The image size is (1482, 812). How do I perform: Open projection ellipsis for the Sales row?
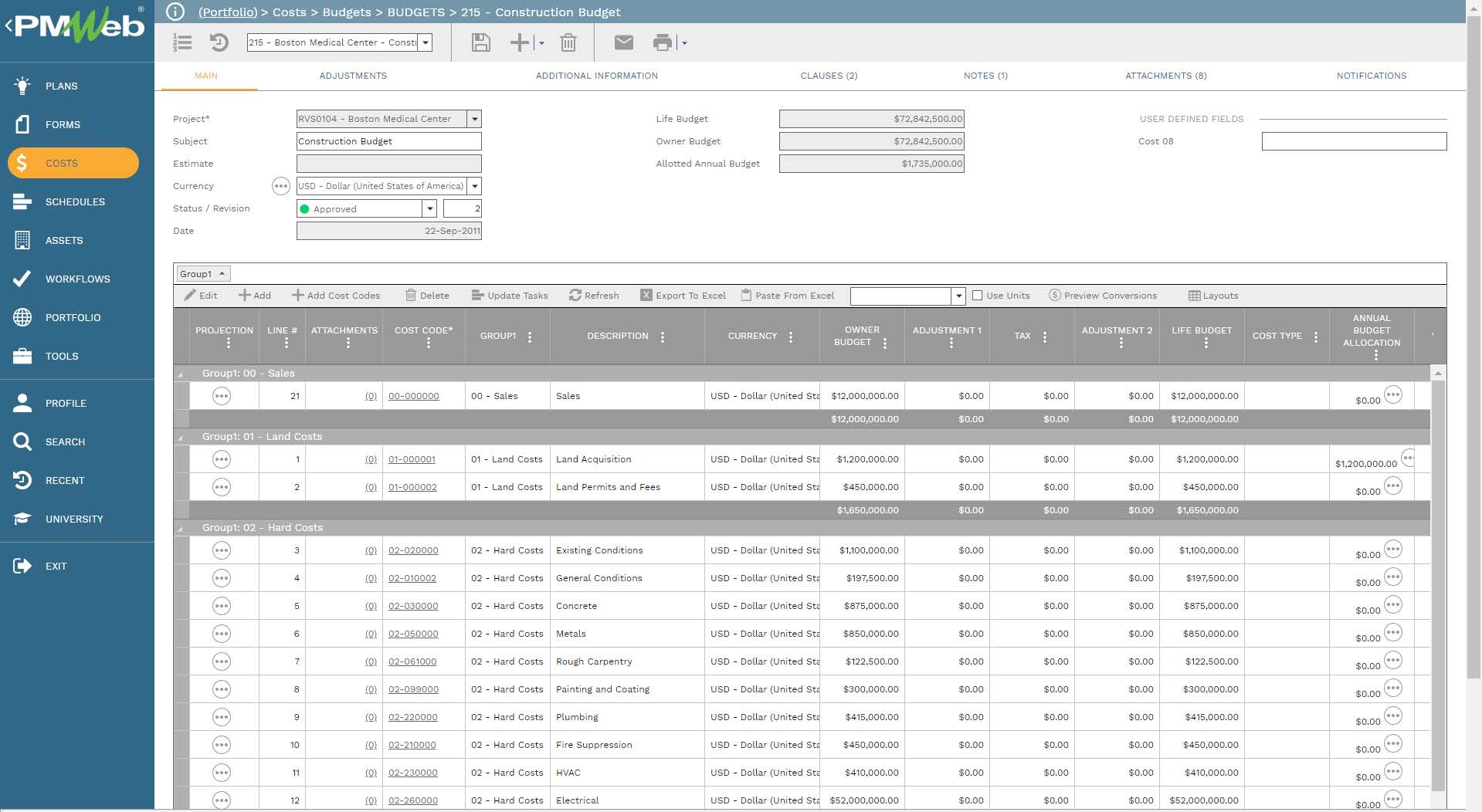222,396
